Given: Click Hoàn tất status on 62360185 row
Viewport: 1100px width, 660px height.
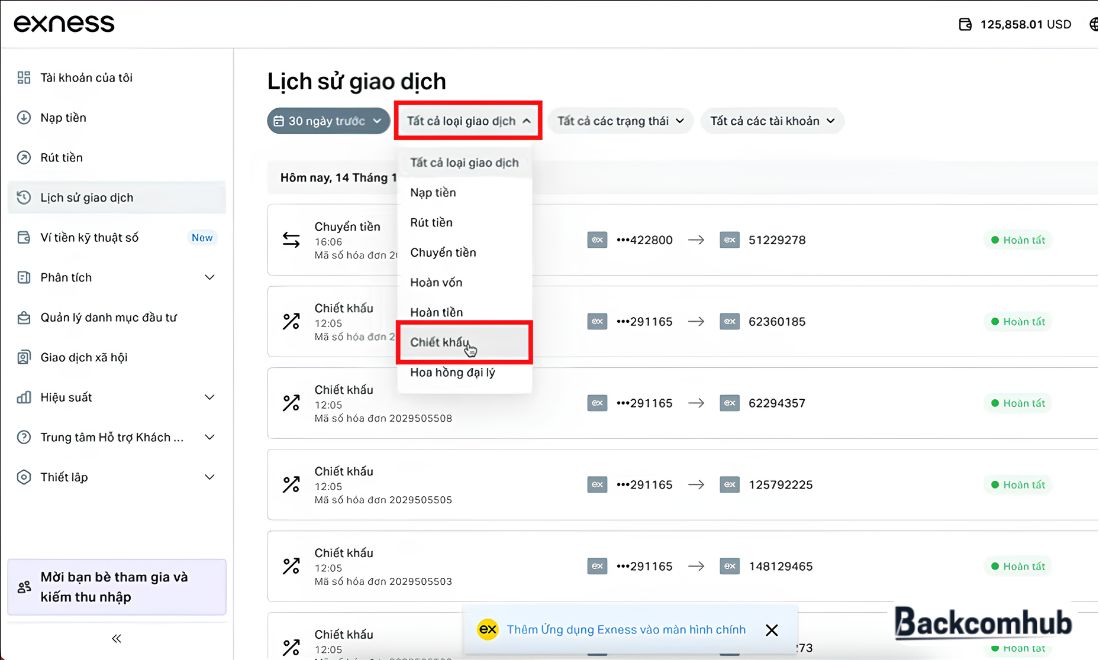Looking at the screenshot, I should point(1017,322).
